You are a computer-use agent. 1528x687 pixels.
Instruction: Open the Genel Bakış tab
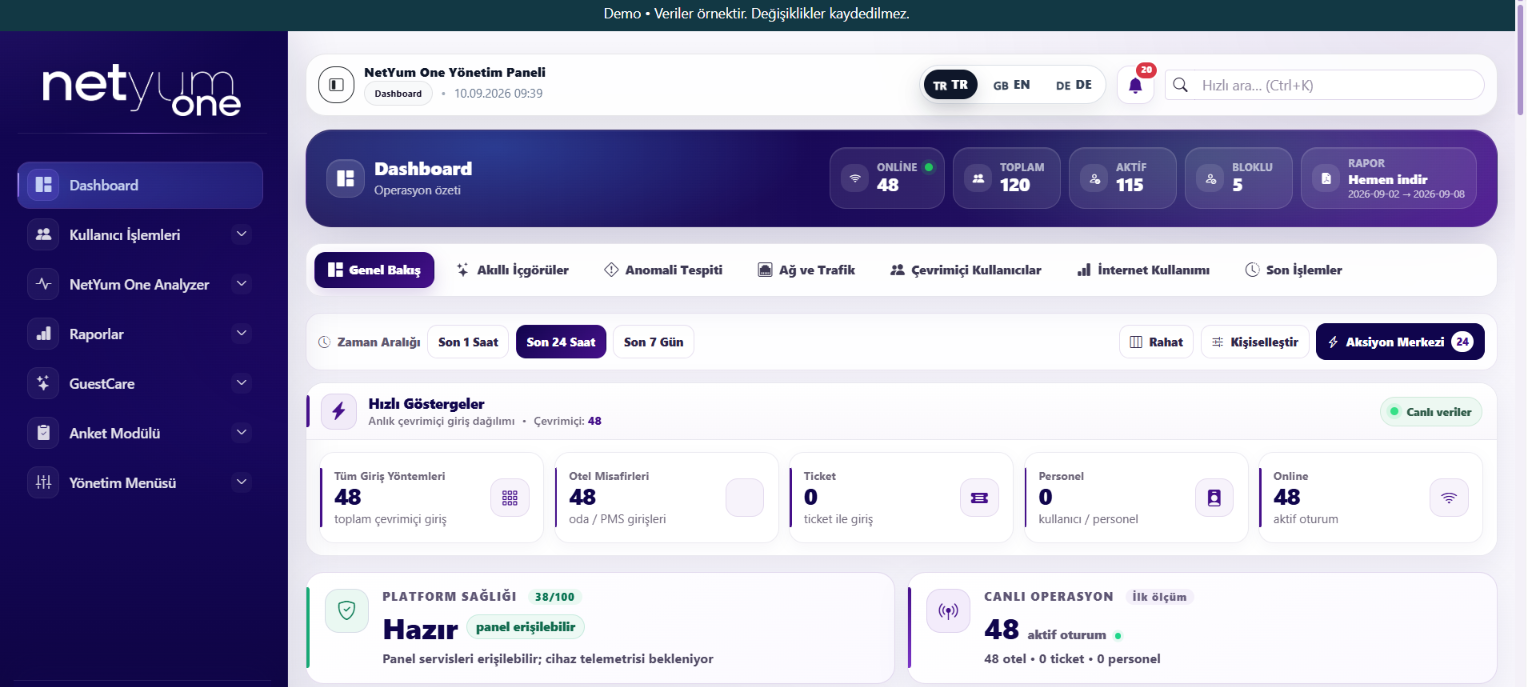pos(374,270)
